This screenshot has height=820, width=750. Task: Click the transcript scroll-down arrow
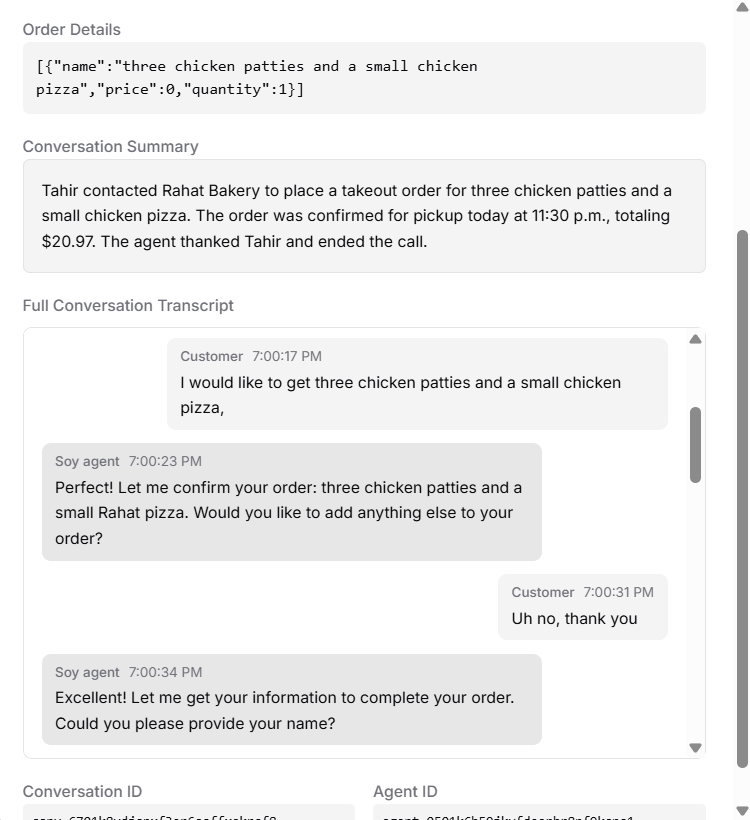[x=695, y=746]
